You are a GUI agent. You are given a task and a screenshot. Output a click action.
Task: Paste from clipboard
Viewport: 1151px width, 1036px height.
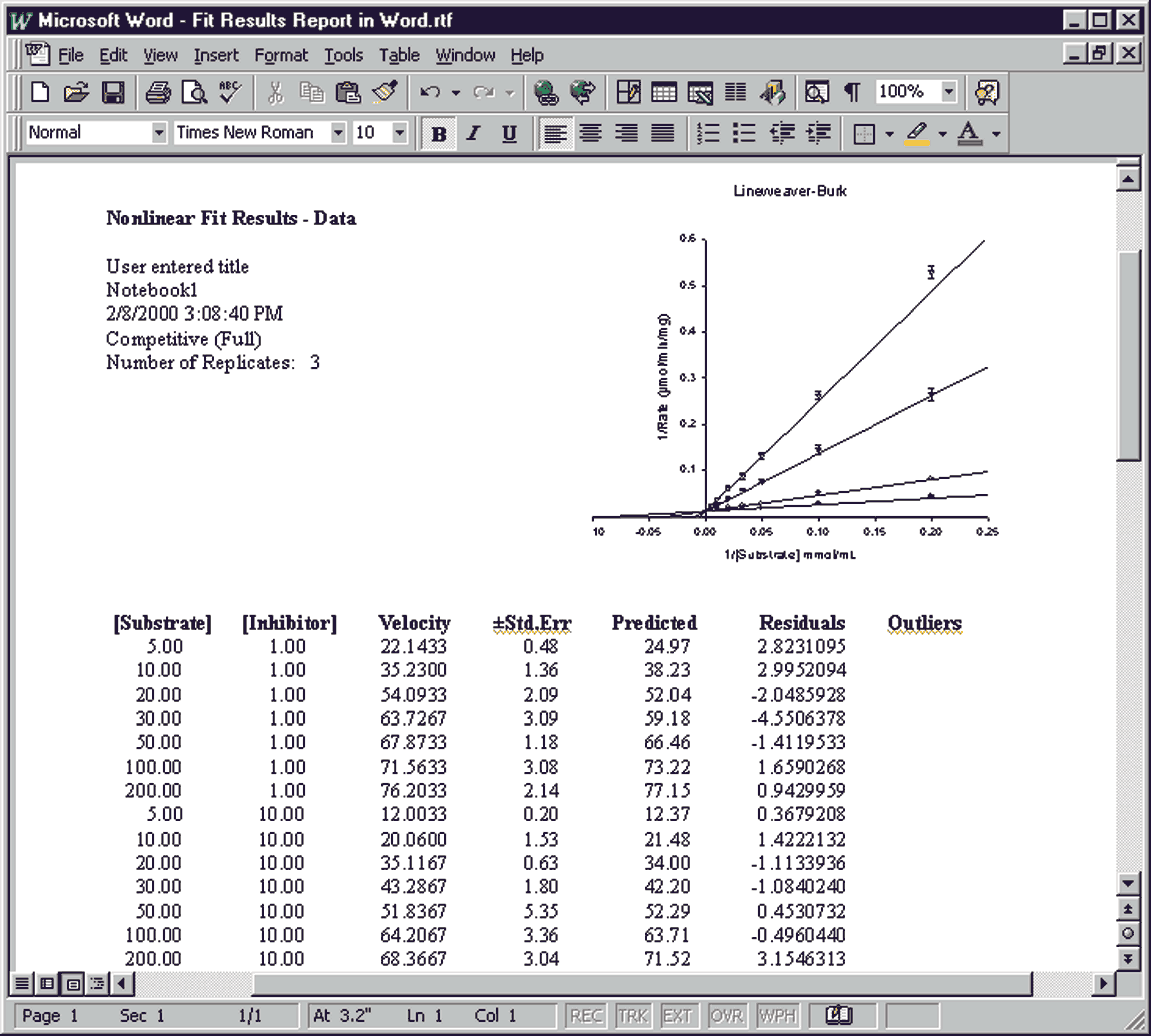coord(348,92)
